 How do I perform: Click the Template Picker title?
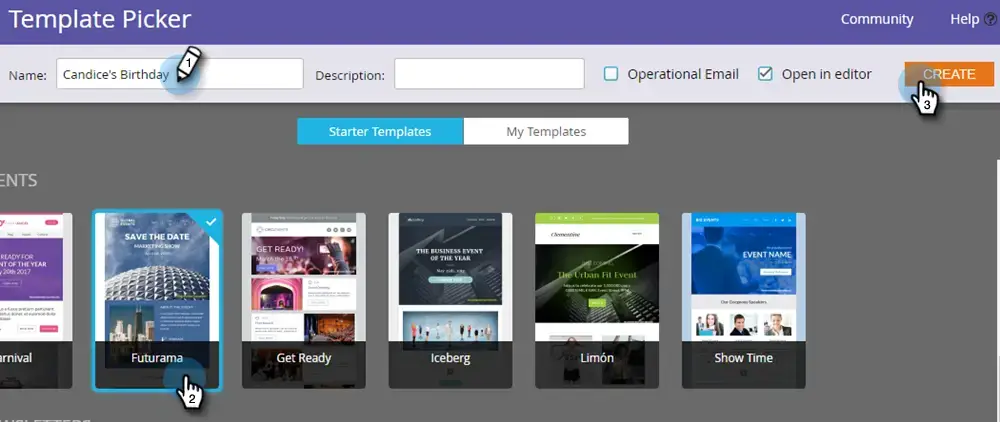(100, 19)
